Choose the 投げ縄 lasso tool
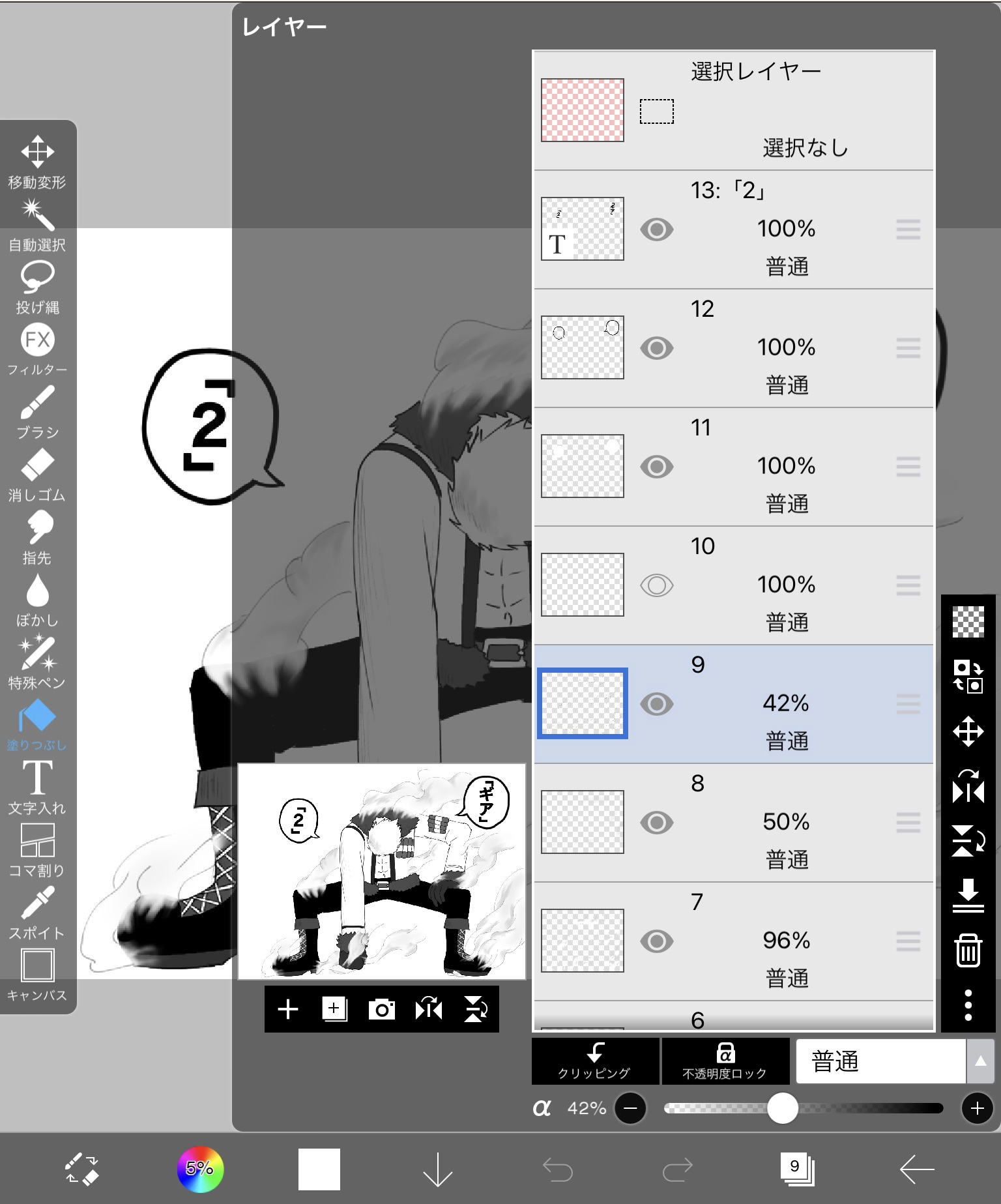The width and height of the screenshot is (1001, 1204). pos(37,287)
